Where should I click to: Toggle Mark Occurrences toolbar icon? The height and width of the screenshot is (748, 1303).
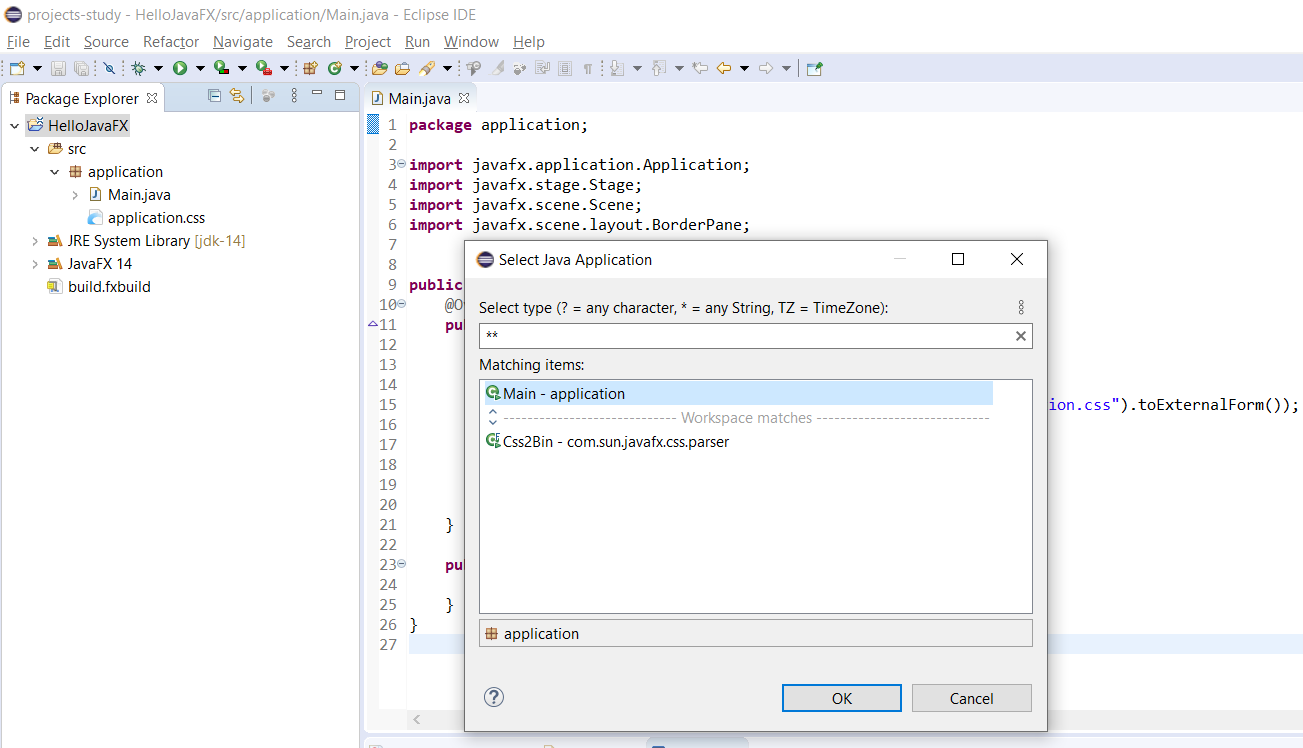(498, 68)
